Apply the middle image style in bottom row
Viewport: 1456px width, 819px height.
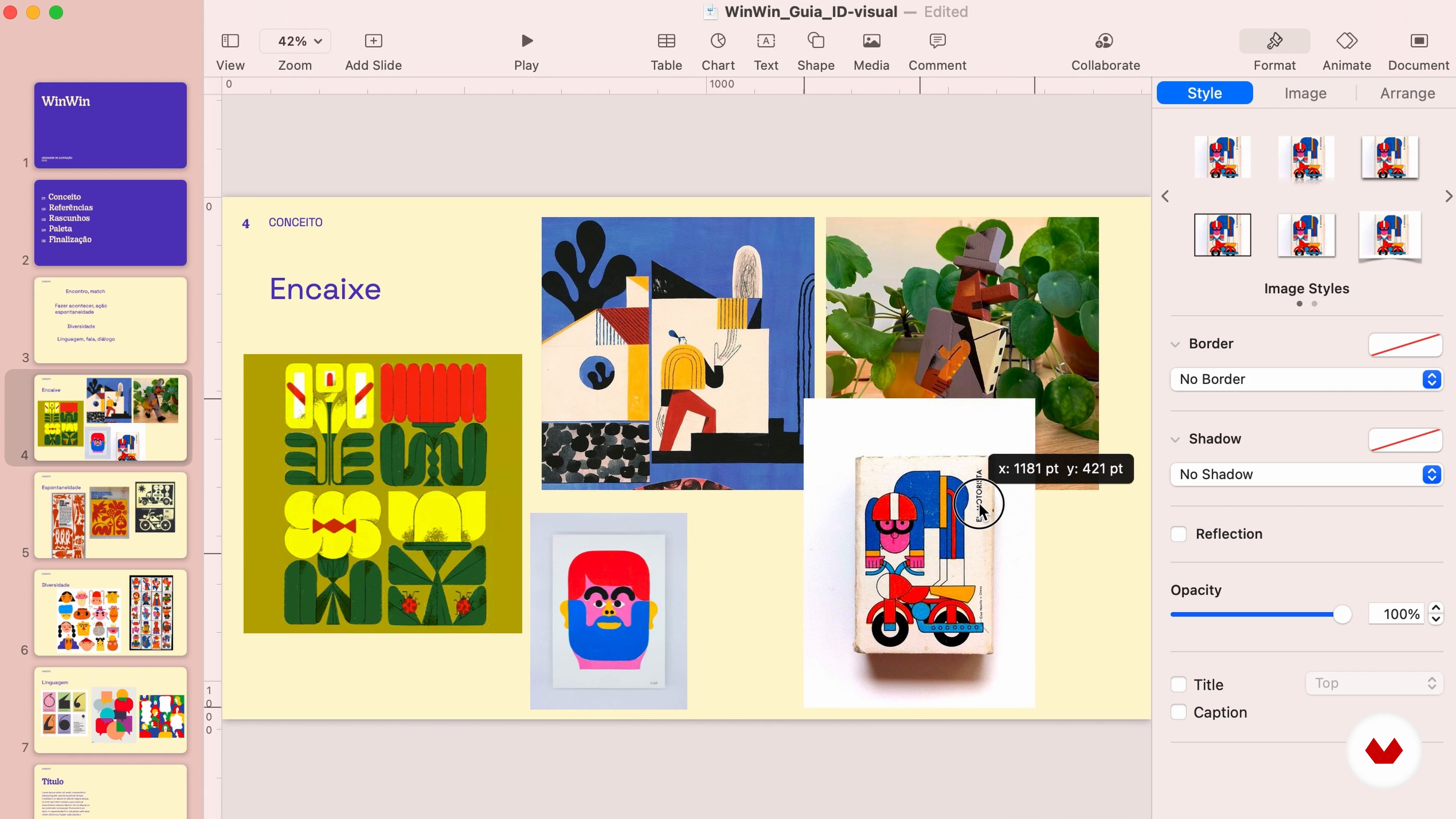tap(1306, 236)
